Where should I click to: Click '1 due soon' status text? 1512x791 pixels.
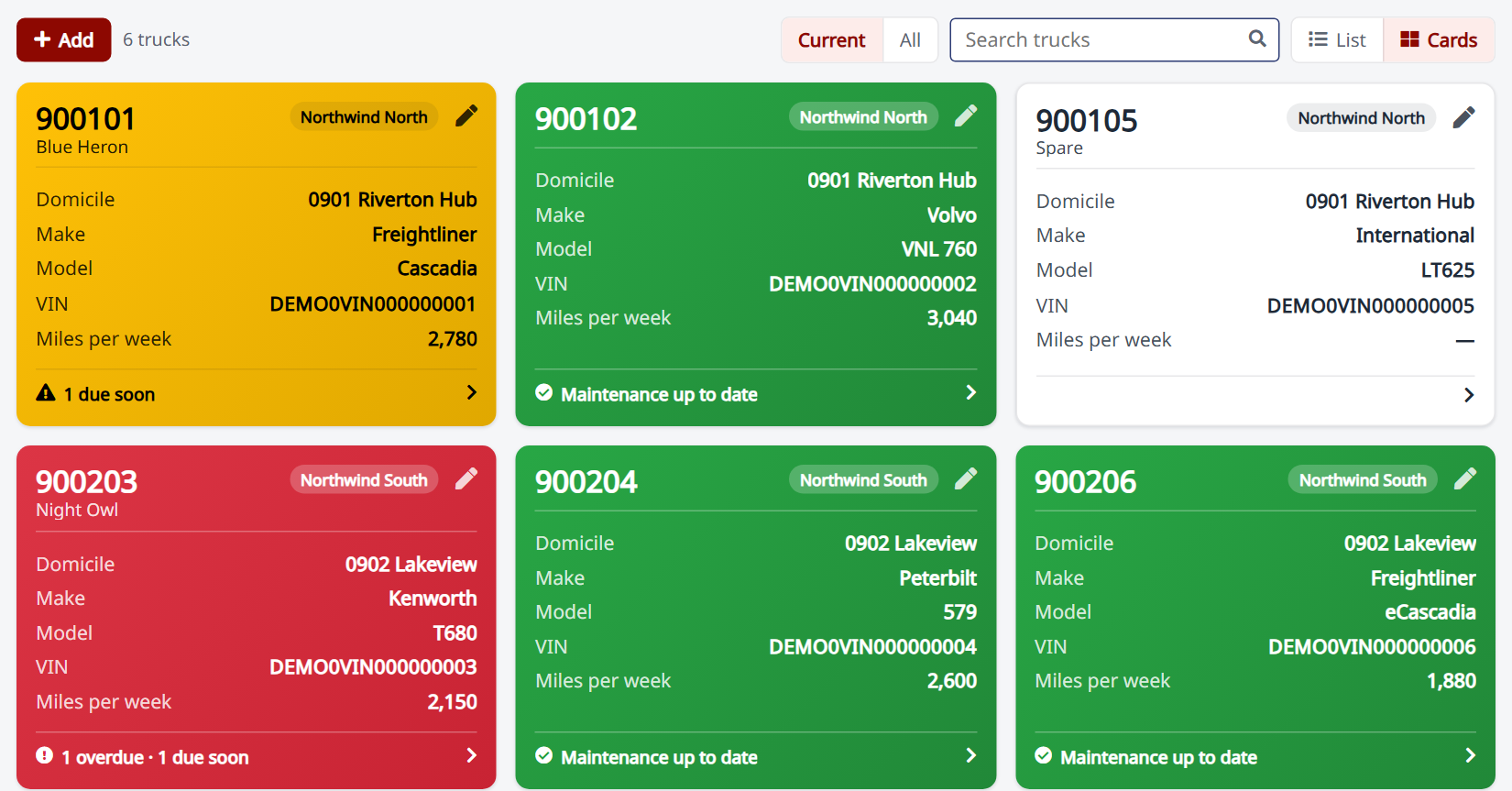pos(109,394)
